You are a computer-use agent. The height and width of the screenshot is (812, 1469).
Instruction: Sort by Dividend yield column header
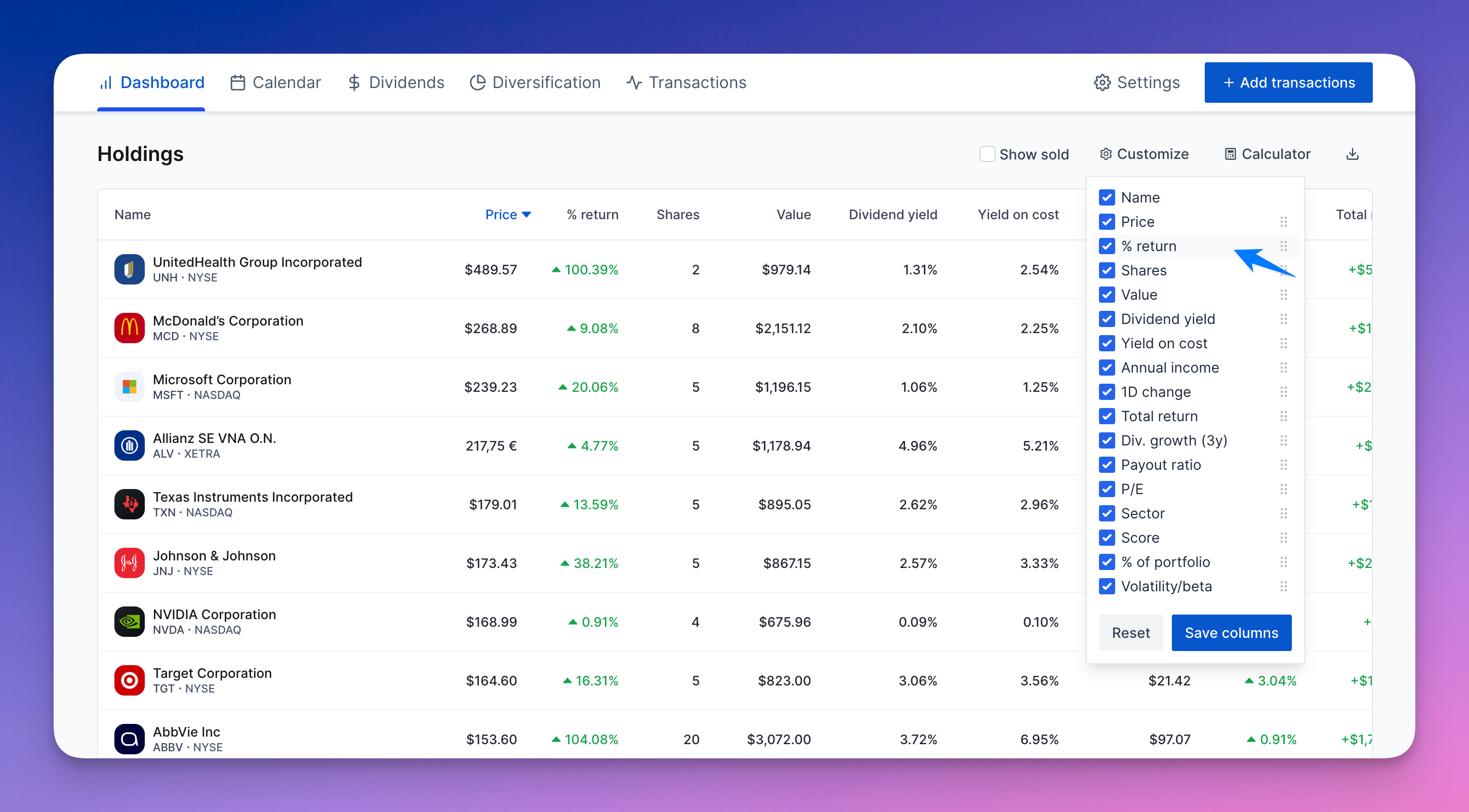click(x=892, y=215)
